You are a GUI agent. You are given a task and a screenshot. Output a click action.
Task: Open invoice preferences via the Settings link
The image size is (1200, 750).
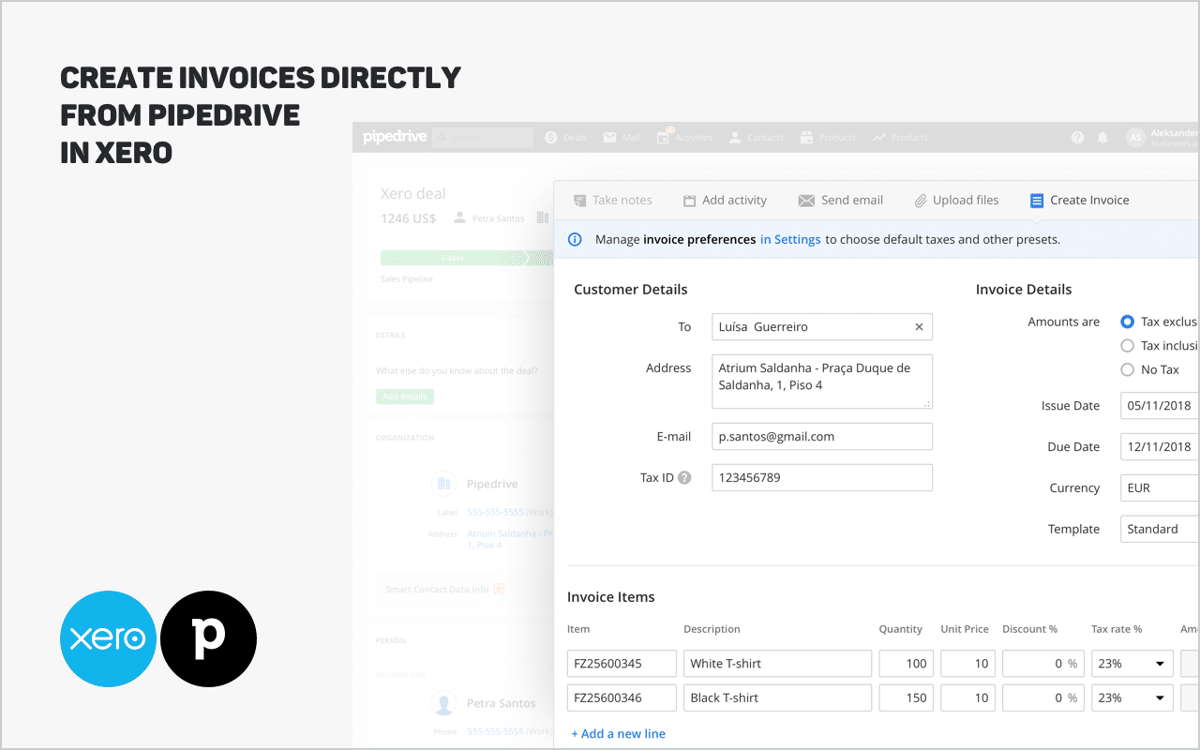coord(790,239)
